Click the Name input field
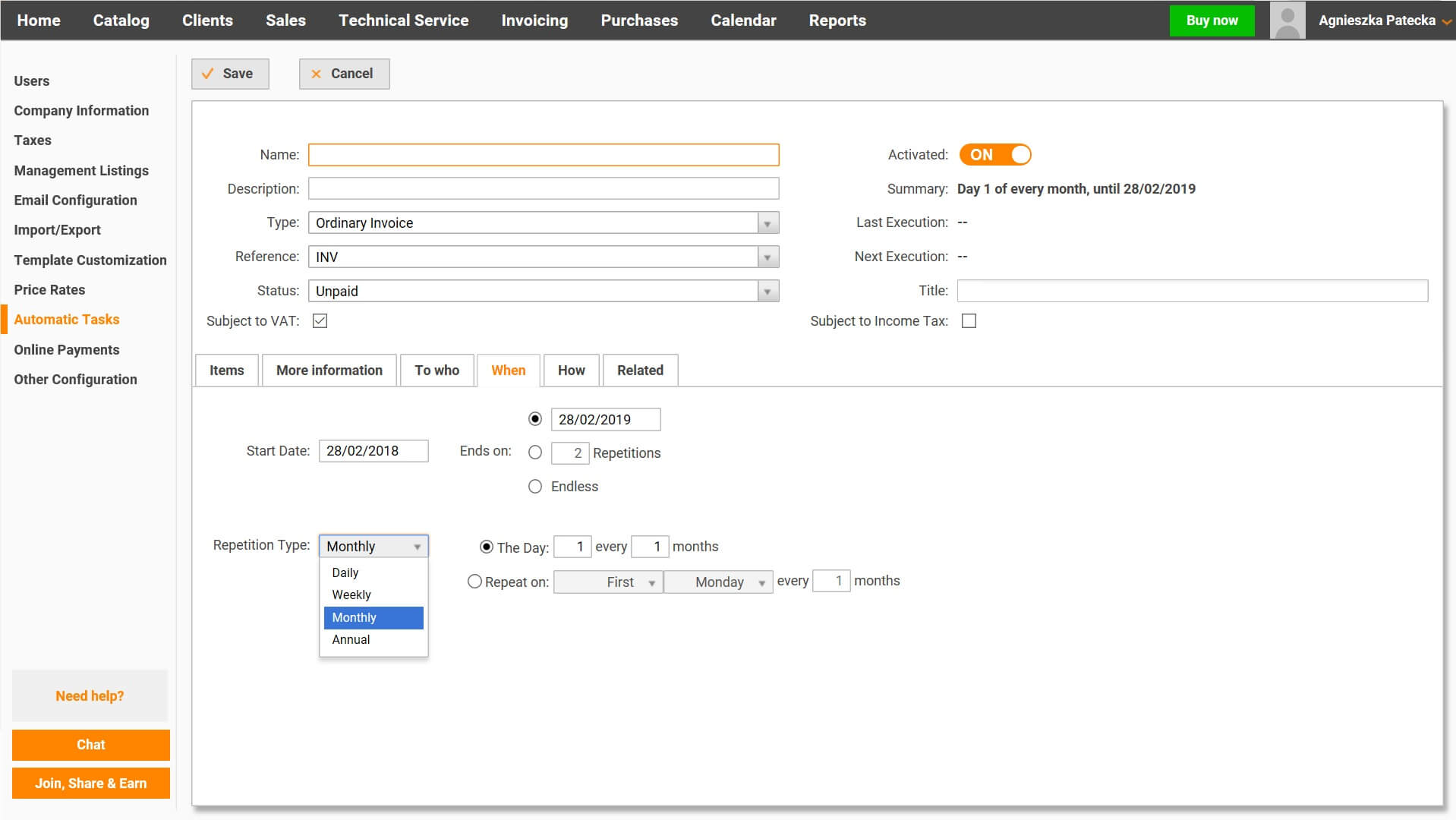Screen dimensions: 1456x820 544,155
